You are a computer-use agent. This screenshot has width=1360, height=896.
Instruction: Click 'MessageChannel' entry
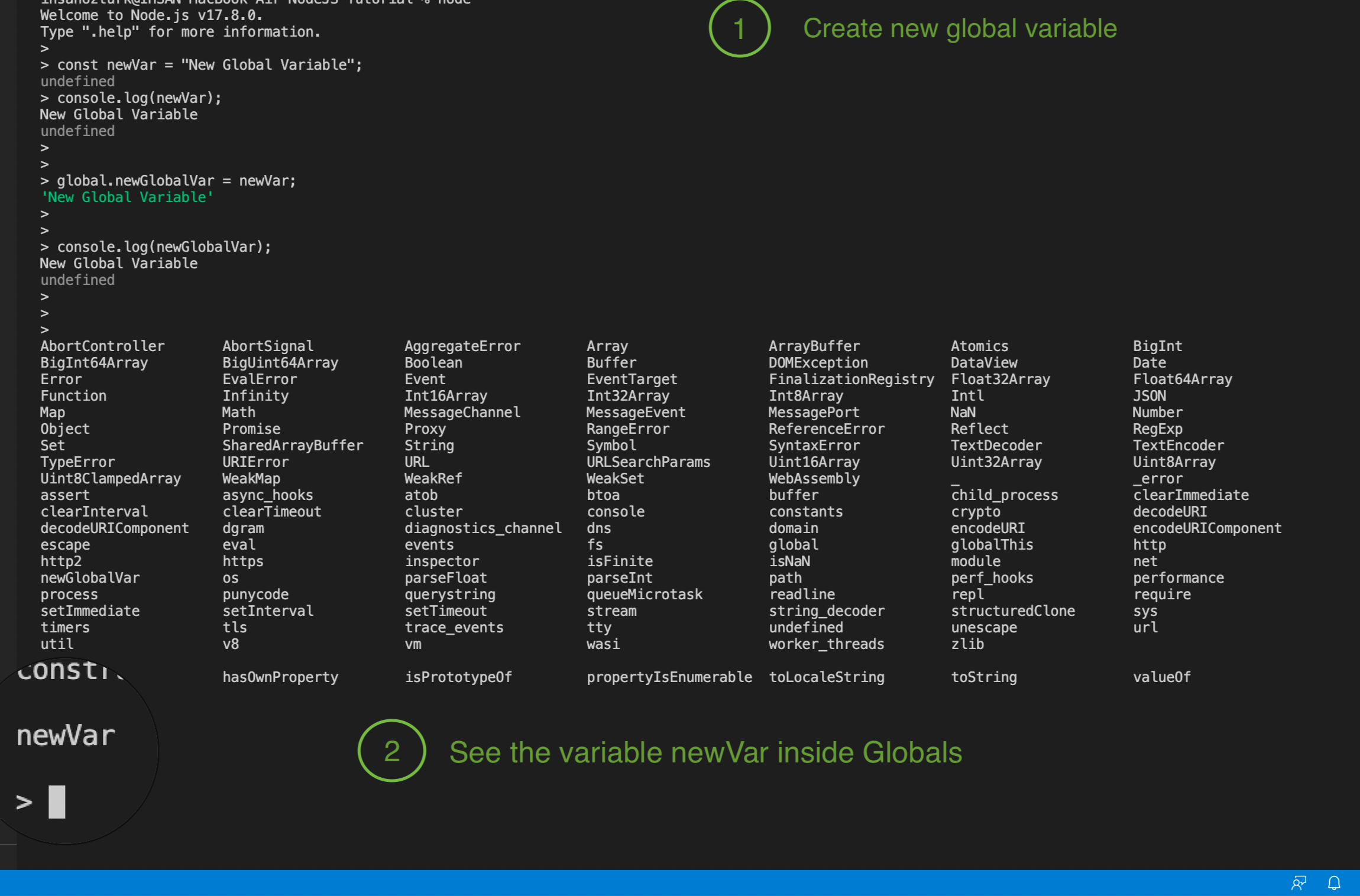pos(462,413)
